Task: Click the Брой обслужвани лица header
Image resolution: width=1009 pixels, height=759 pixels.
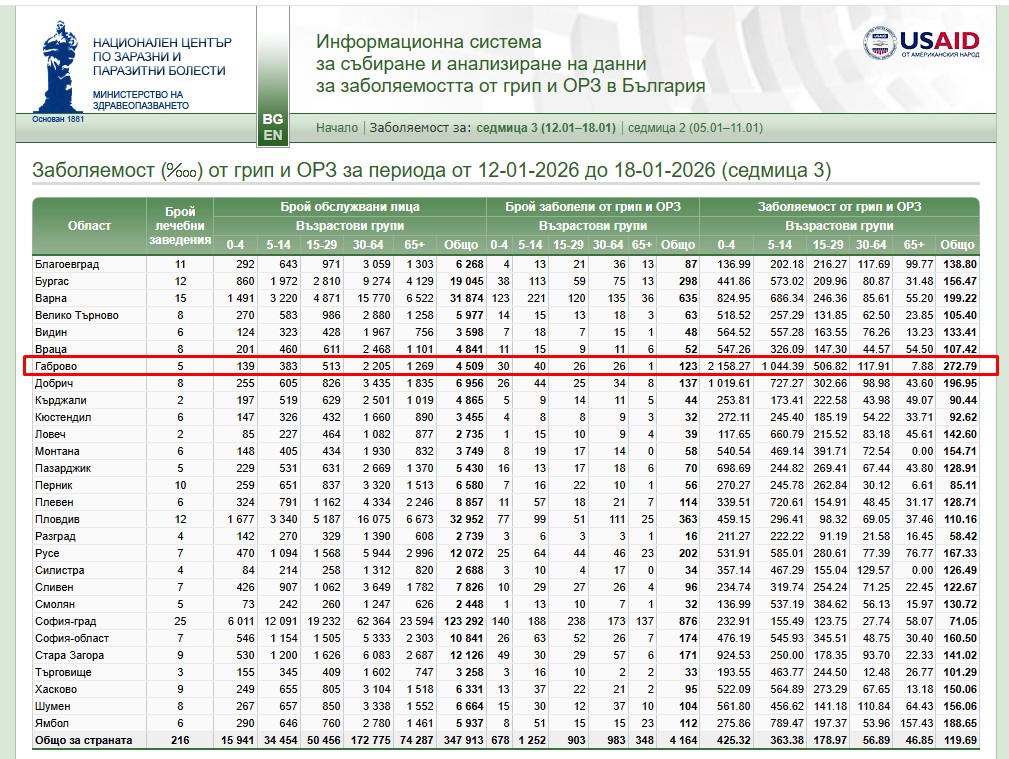Action: click(349, 207)
